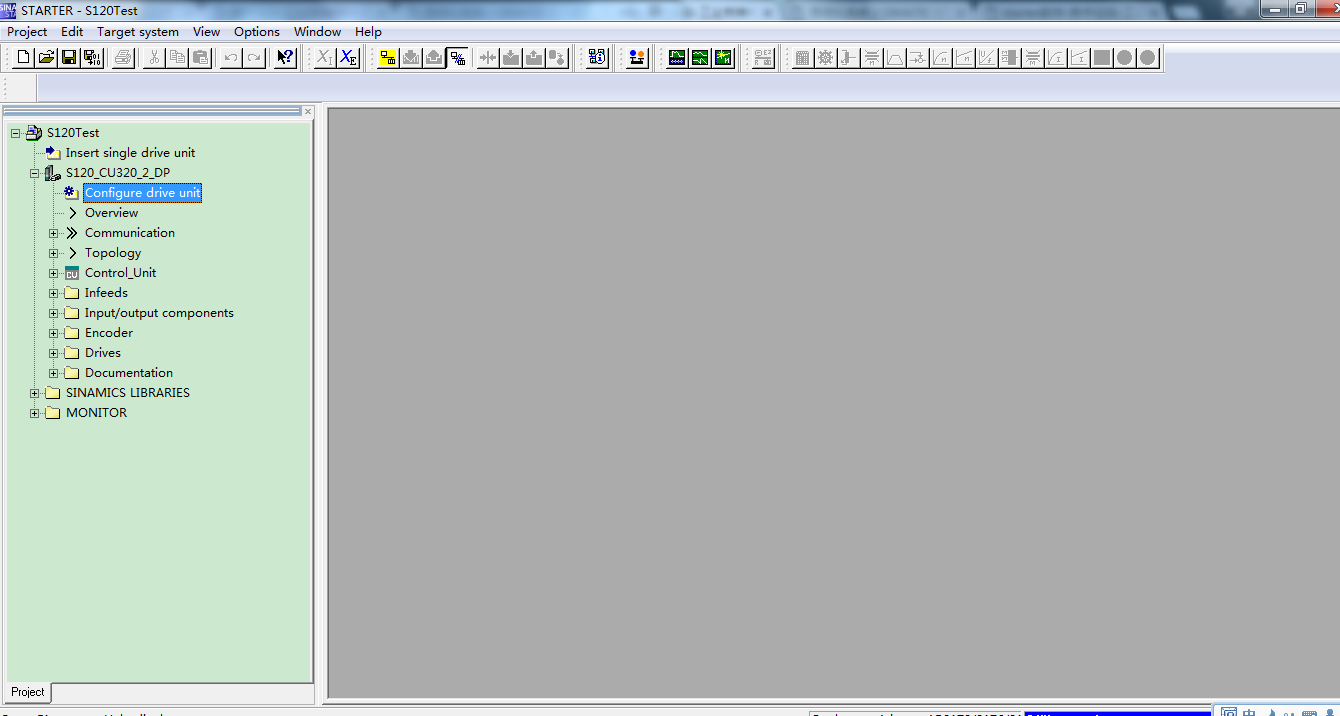Click the copy icon in the toolbar
The width and height of the screenshot is (1340, 716).
pyautogui.click(x=177, y=58)
